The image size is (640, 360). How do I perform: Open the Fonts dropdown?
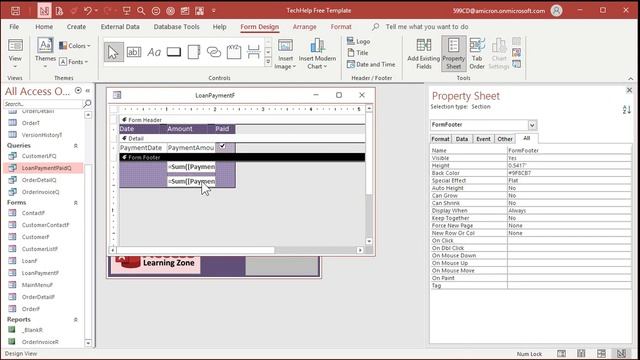pyautogui.click(x=73, y=62)
